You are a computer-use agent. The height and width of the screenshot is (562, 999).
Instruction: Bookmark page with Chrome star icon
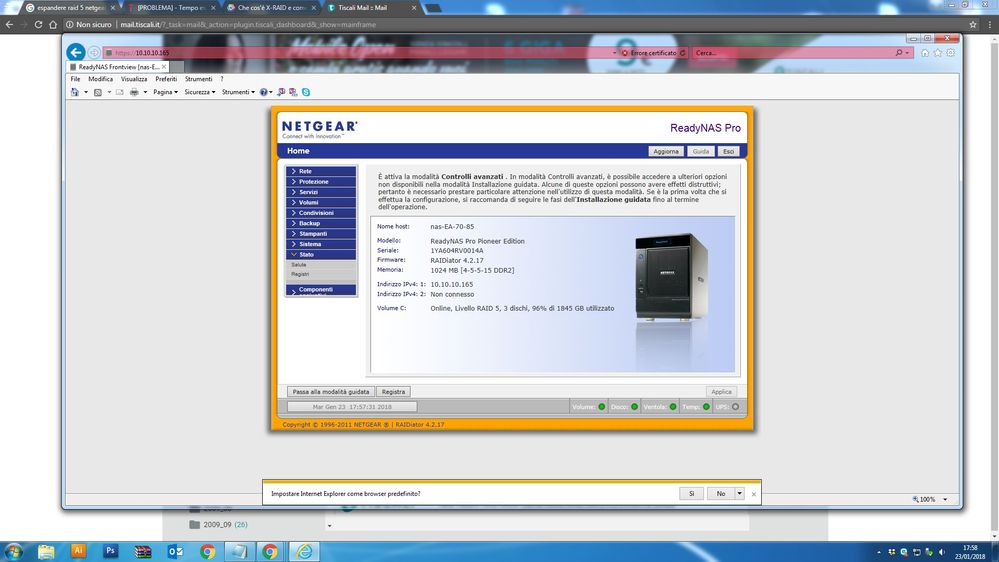coord(973,24)
